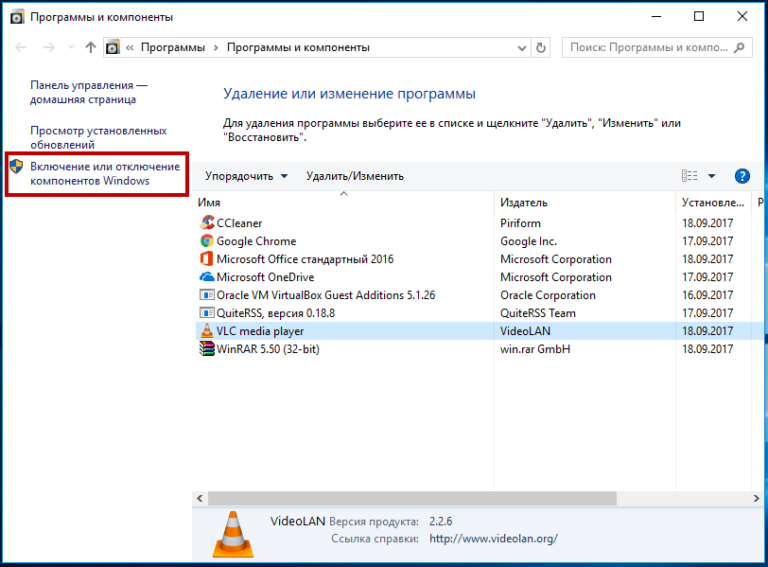This screenshot has width=768, height=567.
Task: Expand the address bar history dropdown
Action: [522, 48]
